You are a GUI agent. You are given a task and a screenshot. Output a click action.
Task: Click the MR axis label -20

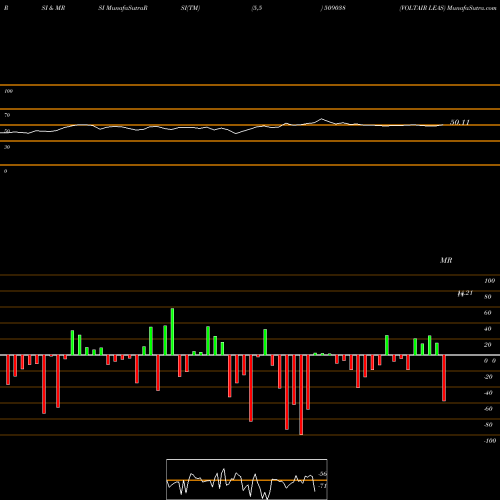click(488, 377)
